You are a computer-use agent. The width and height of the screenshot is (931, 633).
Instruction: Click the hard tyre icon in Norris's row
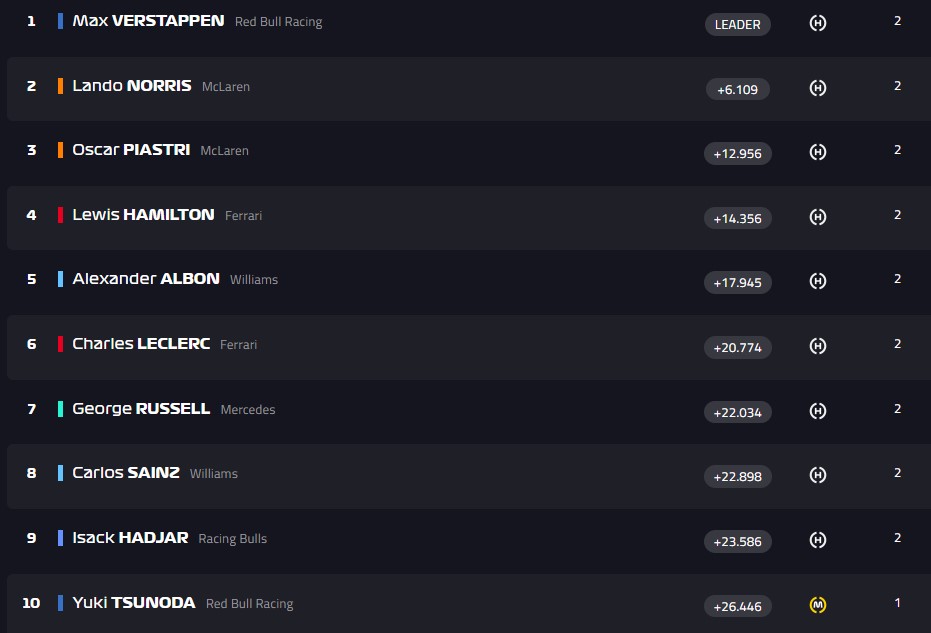coord(817,88)
